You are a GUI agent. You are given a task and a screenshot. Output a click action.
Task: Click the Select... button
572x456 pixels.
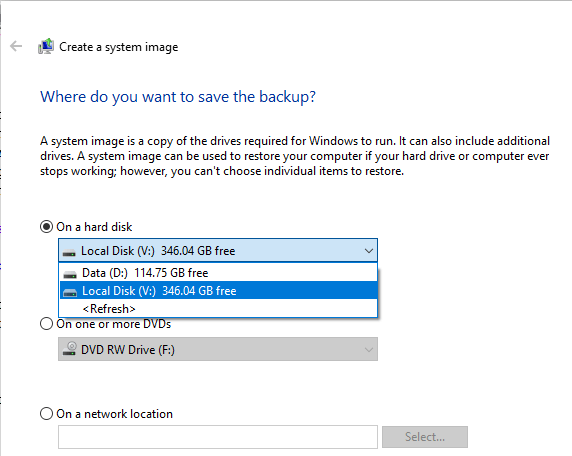point(425,437)
